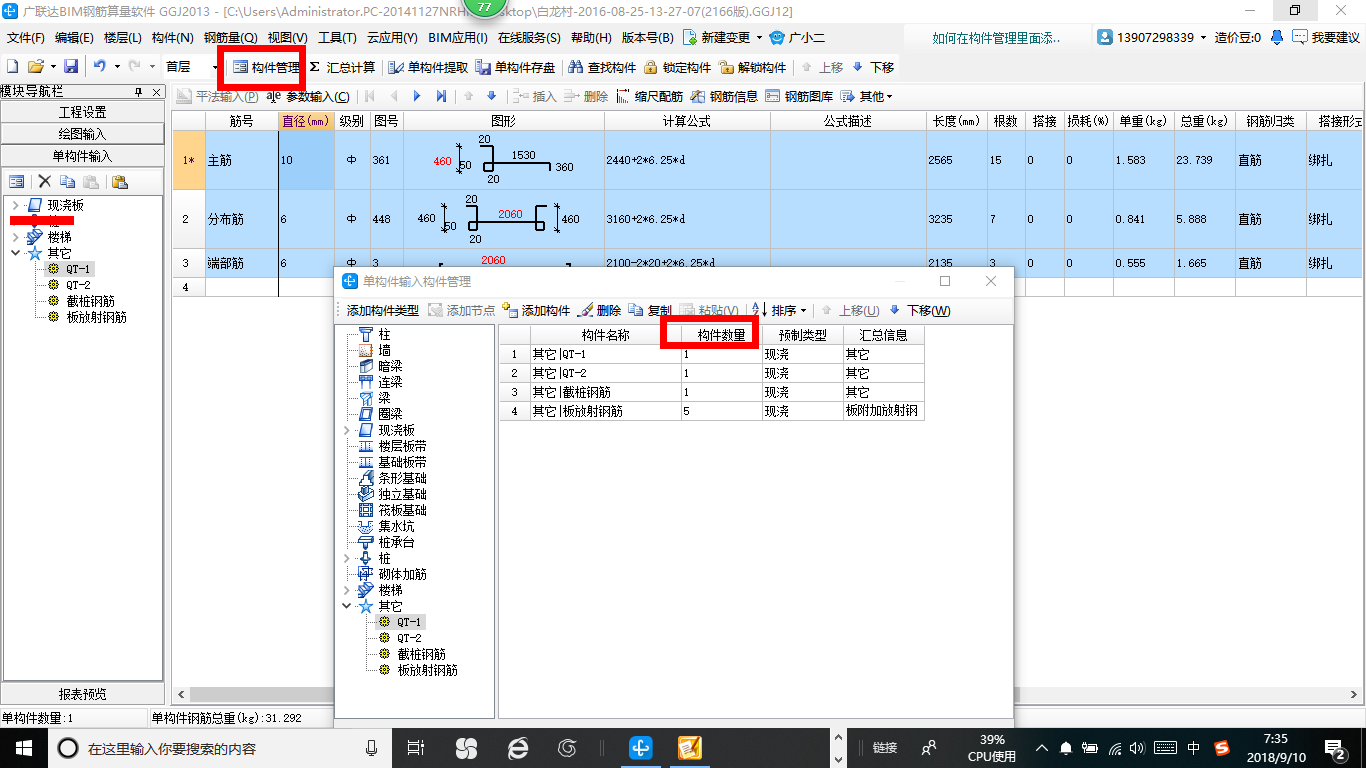Open the 钢筋量(Q) menu
Screen dimensions: 1366x768
(231, 38)
